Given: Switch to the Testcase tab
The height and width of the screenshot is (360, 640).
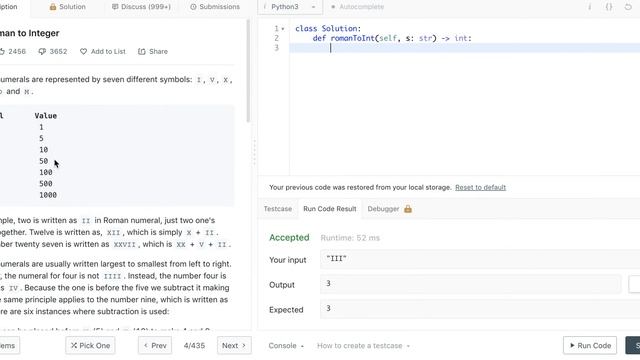Looking at the screenshot, I should click(x=278, y=209).
